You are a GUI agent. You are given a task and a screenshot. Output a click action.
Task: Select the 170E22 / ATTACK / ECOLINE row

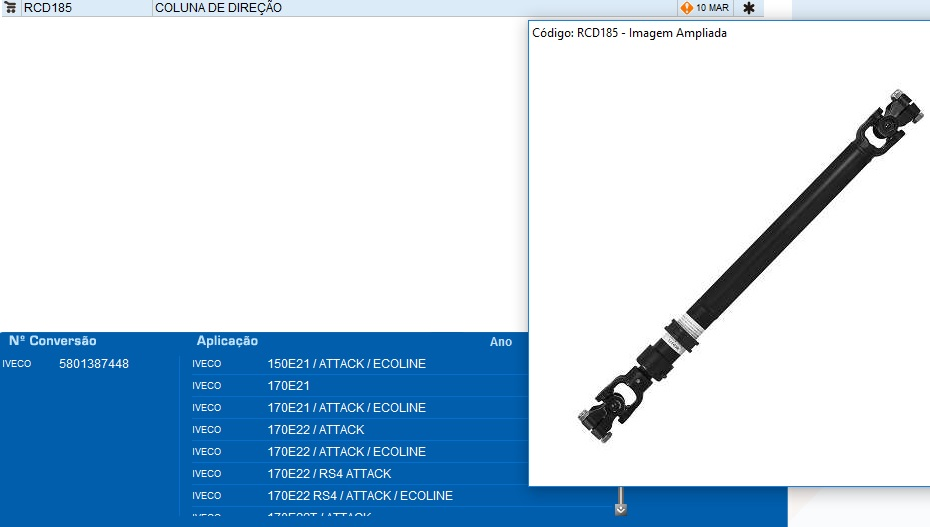(x=346, y=452)
